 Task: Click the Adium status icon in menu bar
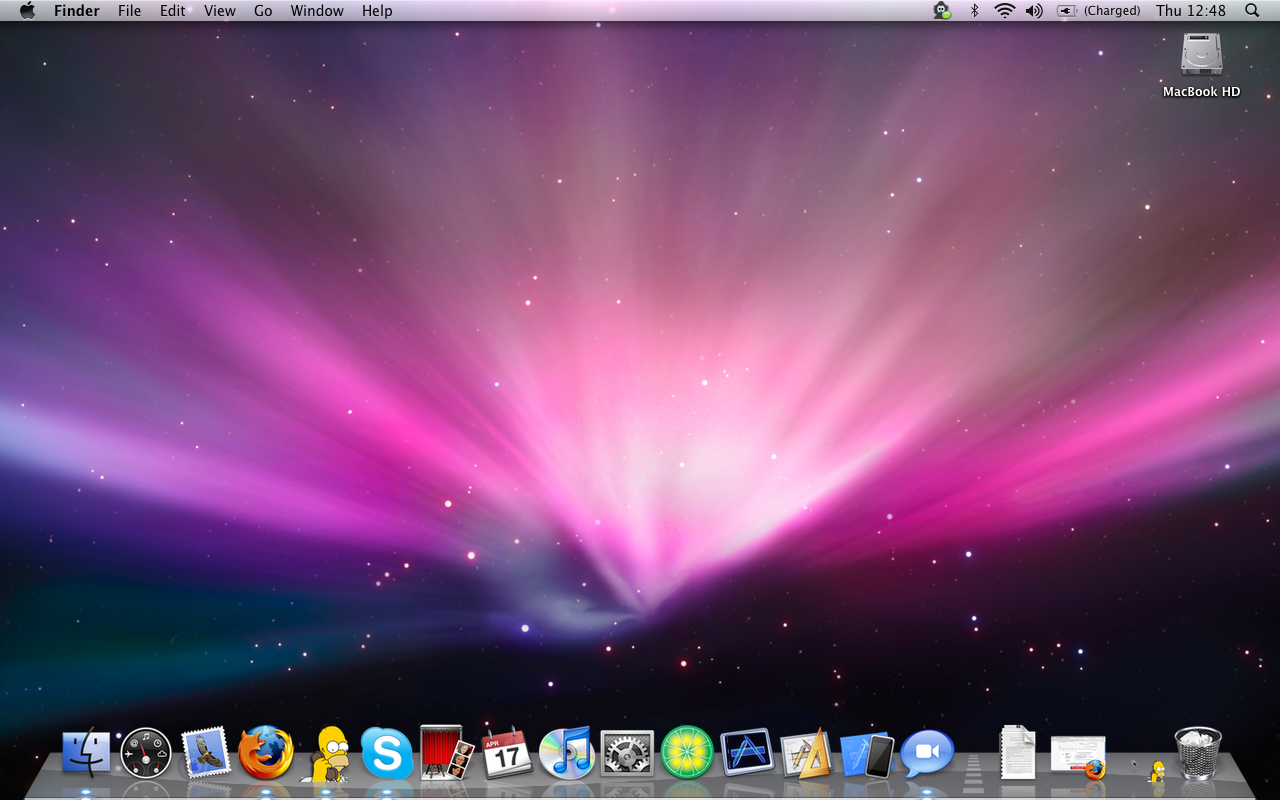pyautogui.click(x=942, y=11)
